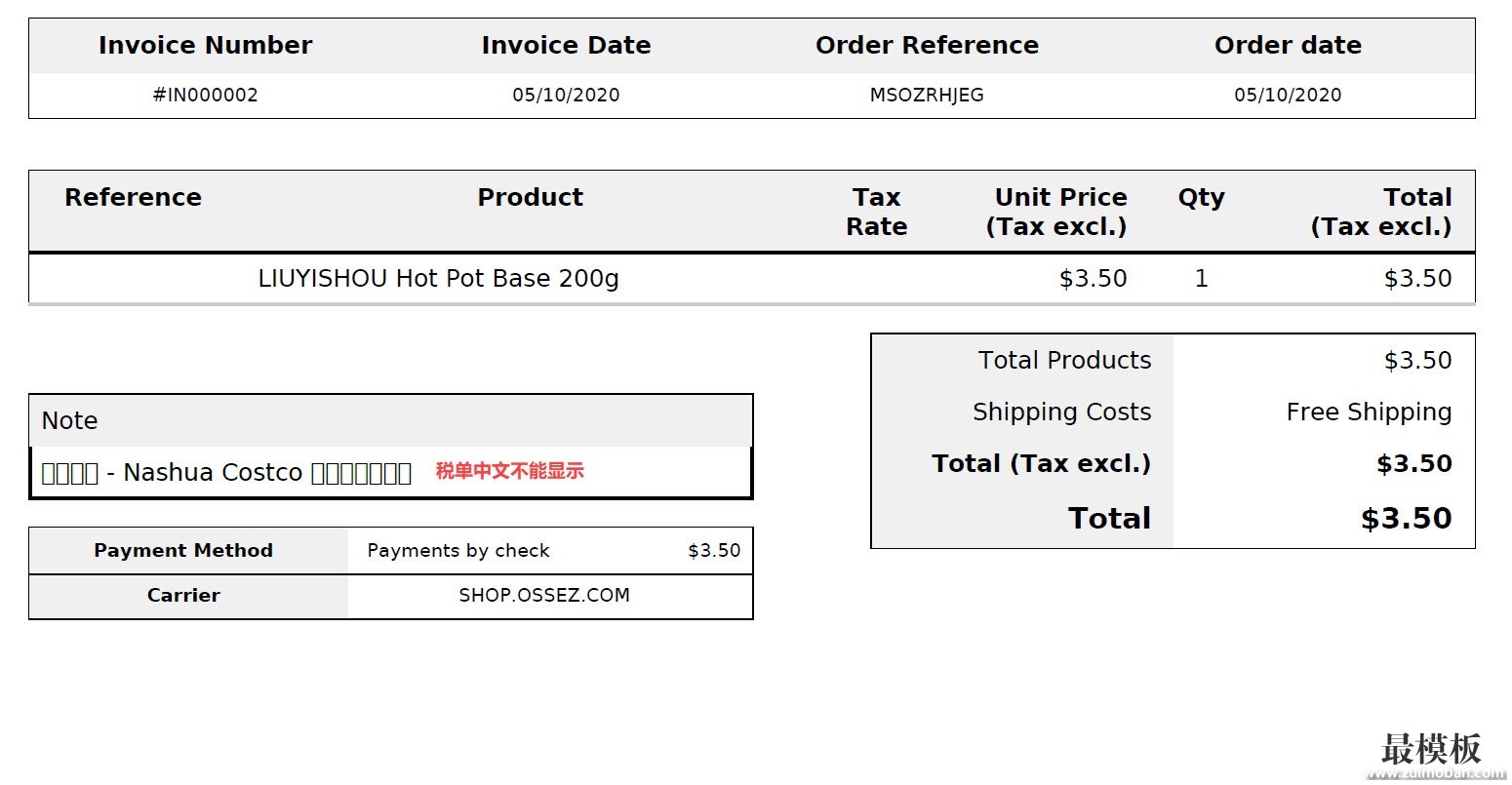Screen dimensions: 1512x785
Task: Click the invoice number #IN000002
Action: (x=205, y=95)
